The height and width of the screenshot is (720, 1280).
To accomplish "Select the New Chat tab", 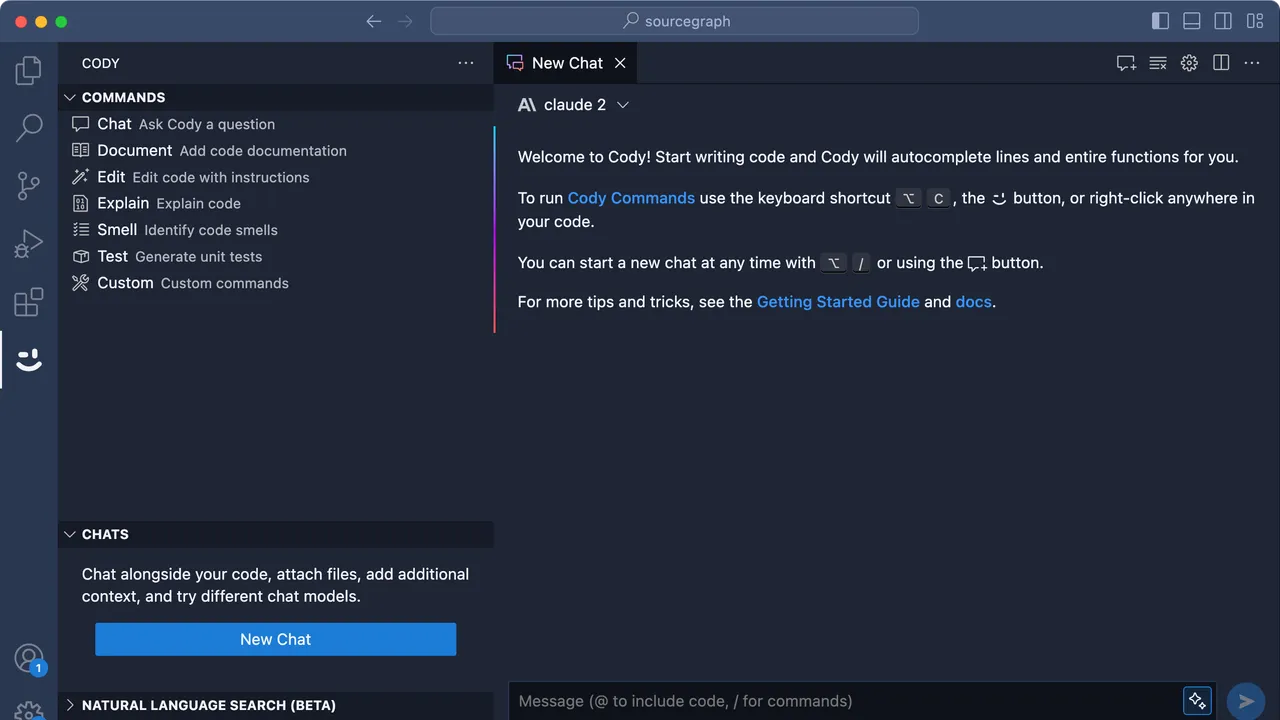I will [x=566, y=63].
